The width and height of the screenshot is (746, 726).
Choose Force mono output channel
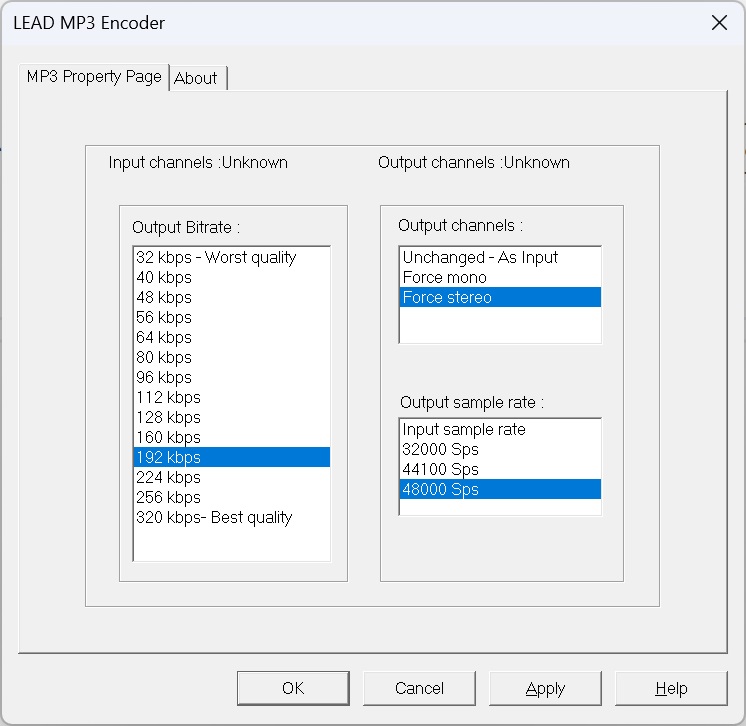point(445,277)
